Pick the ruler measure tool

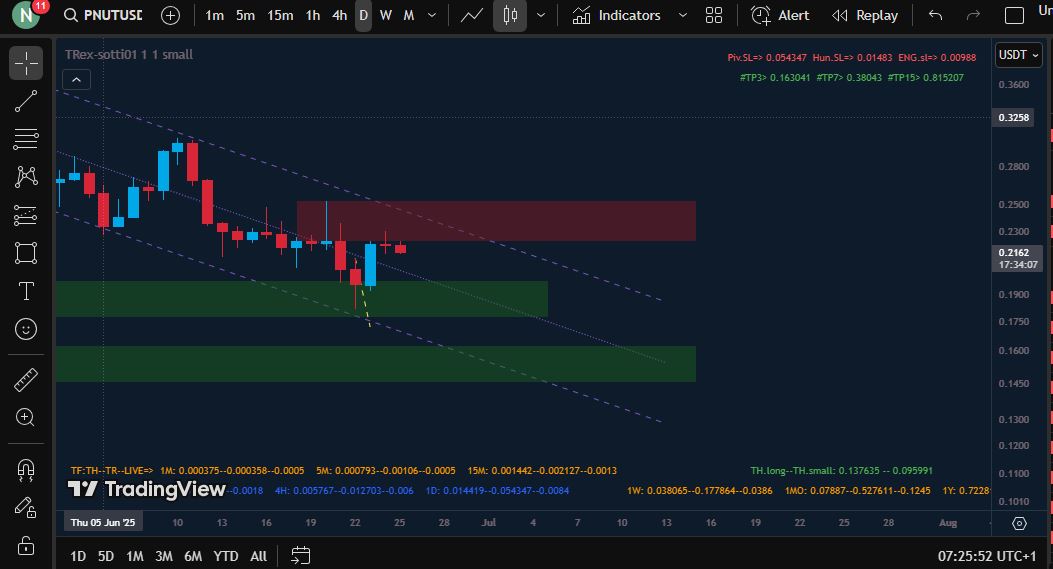(x=26, y=379)
